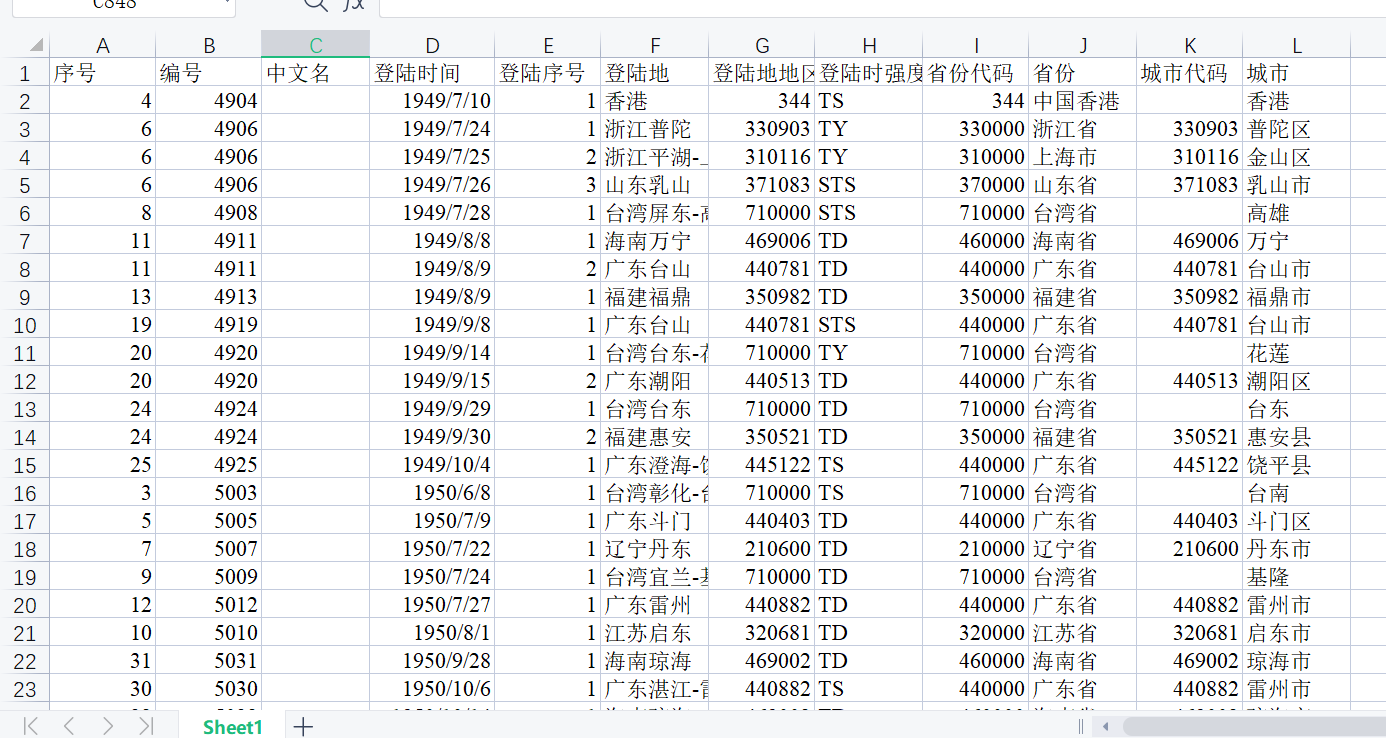Click the 省份代码 header cell
The height and width of the screenshot is (738, 1386).
[x=976, y=73]
